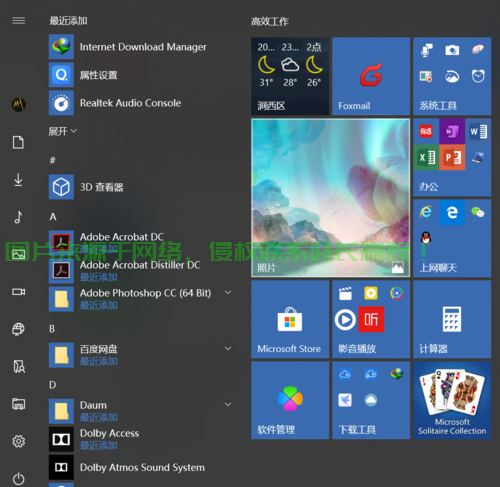The height and width of the screenshot is (487, 500).
Task: Click the hamburger menu at top left
Action: (x=18, y=21)
